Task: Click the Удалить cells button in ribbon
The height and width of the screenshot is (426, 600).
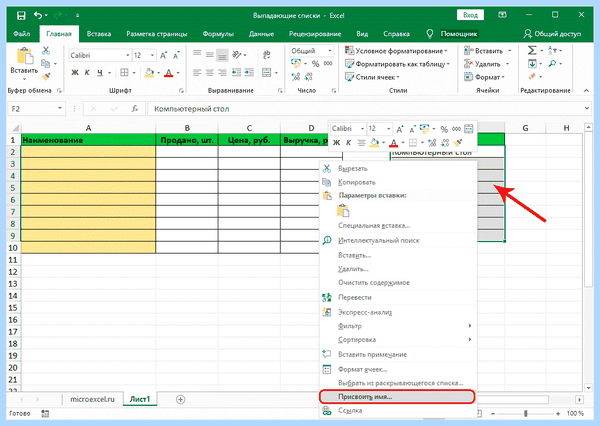Action: tap(482, 64)
